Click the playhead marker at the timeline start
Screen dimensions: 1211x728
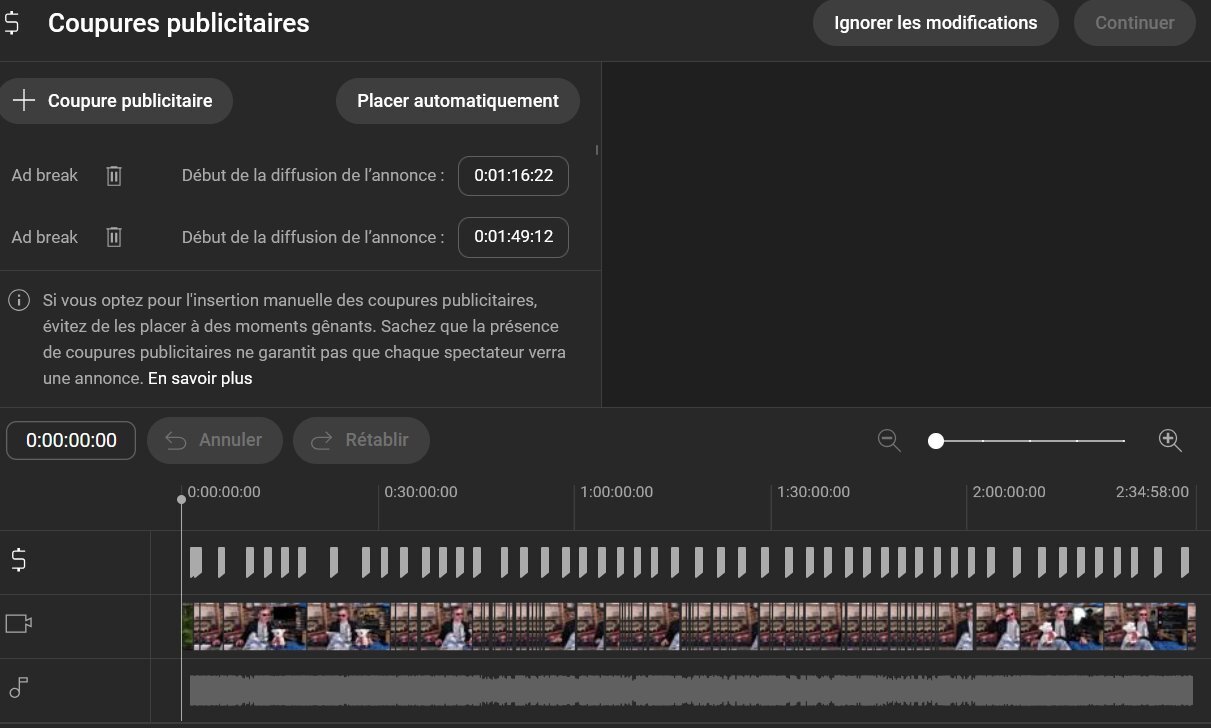coord(181,499)
